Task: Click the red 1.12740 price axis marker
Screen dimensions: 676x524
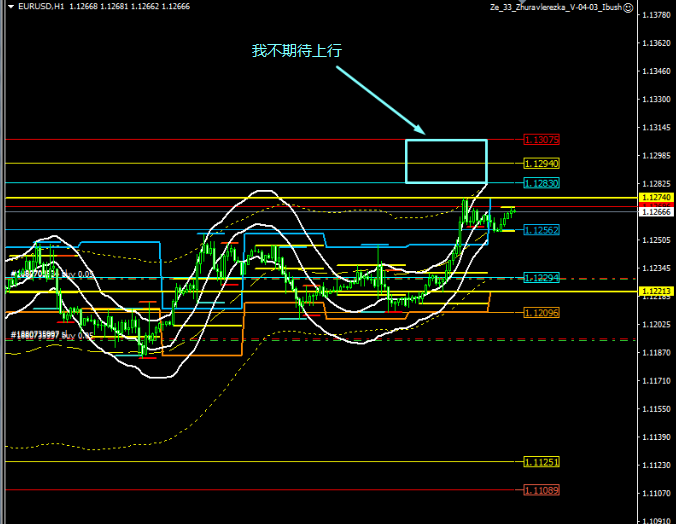Action: pos(656,198)
